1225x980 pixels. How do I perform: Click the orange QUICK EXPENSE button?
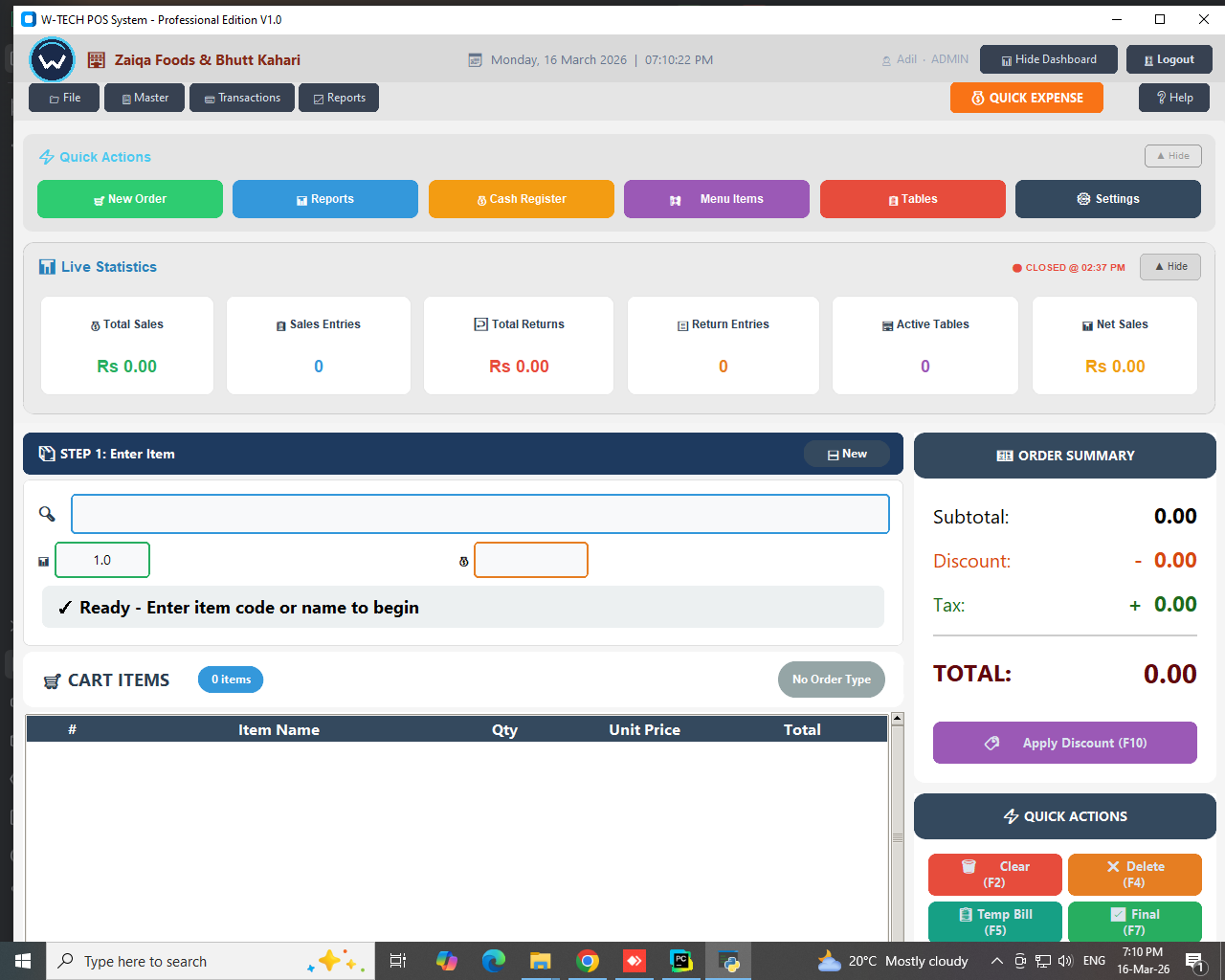pos(1027,98)
